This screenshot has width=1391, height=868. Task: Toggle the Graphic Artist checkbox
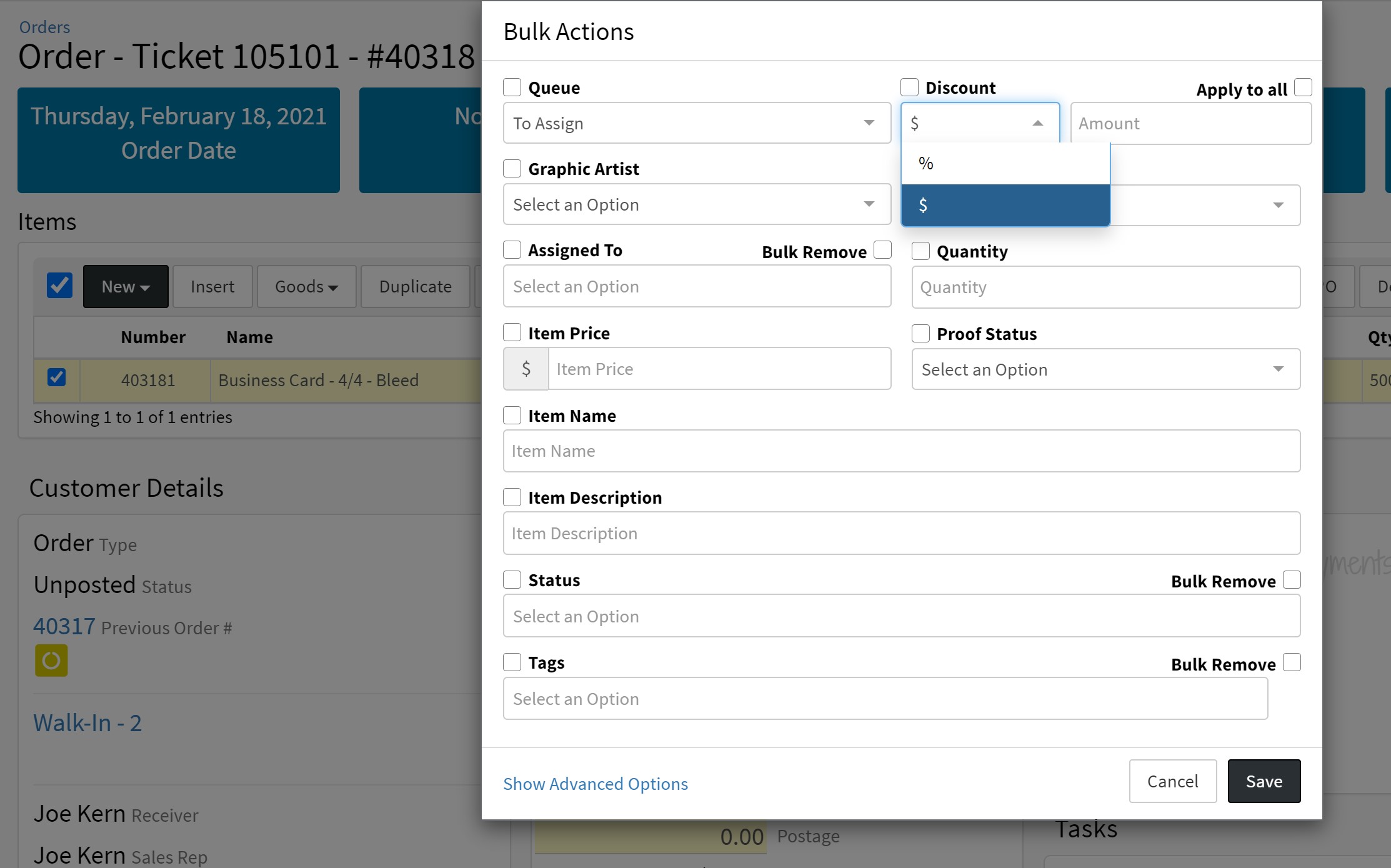pyautogui.click(x=512, y=169)
